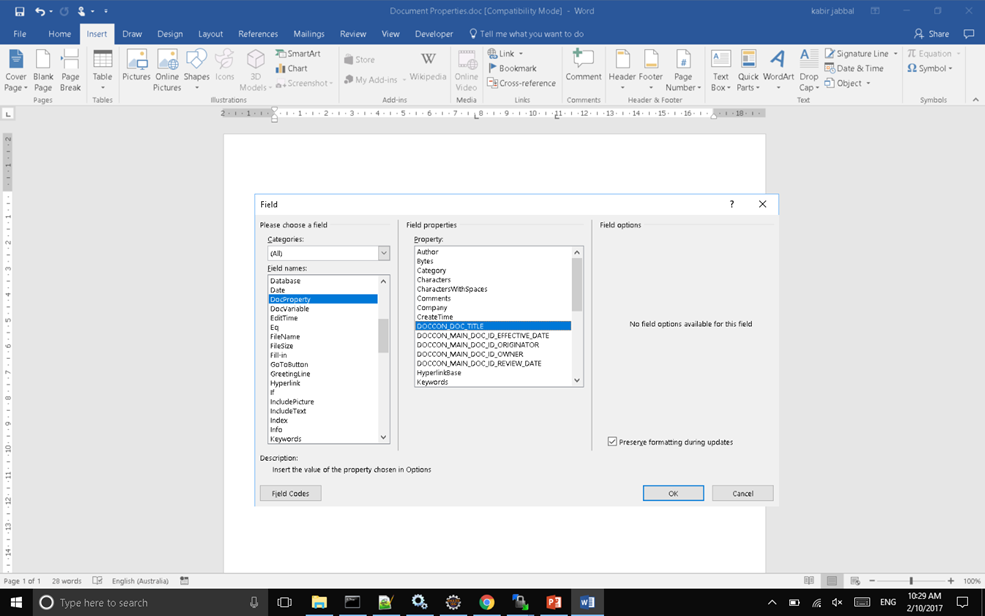Insert a SmartArt graphic
Viewport: 985px width, 616px height.
coord(298,53)
